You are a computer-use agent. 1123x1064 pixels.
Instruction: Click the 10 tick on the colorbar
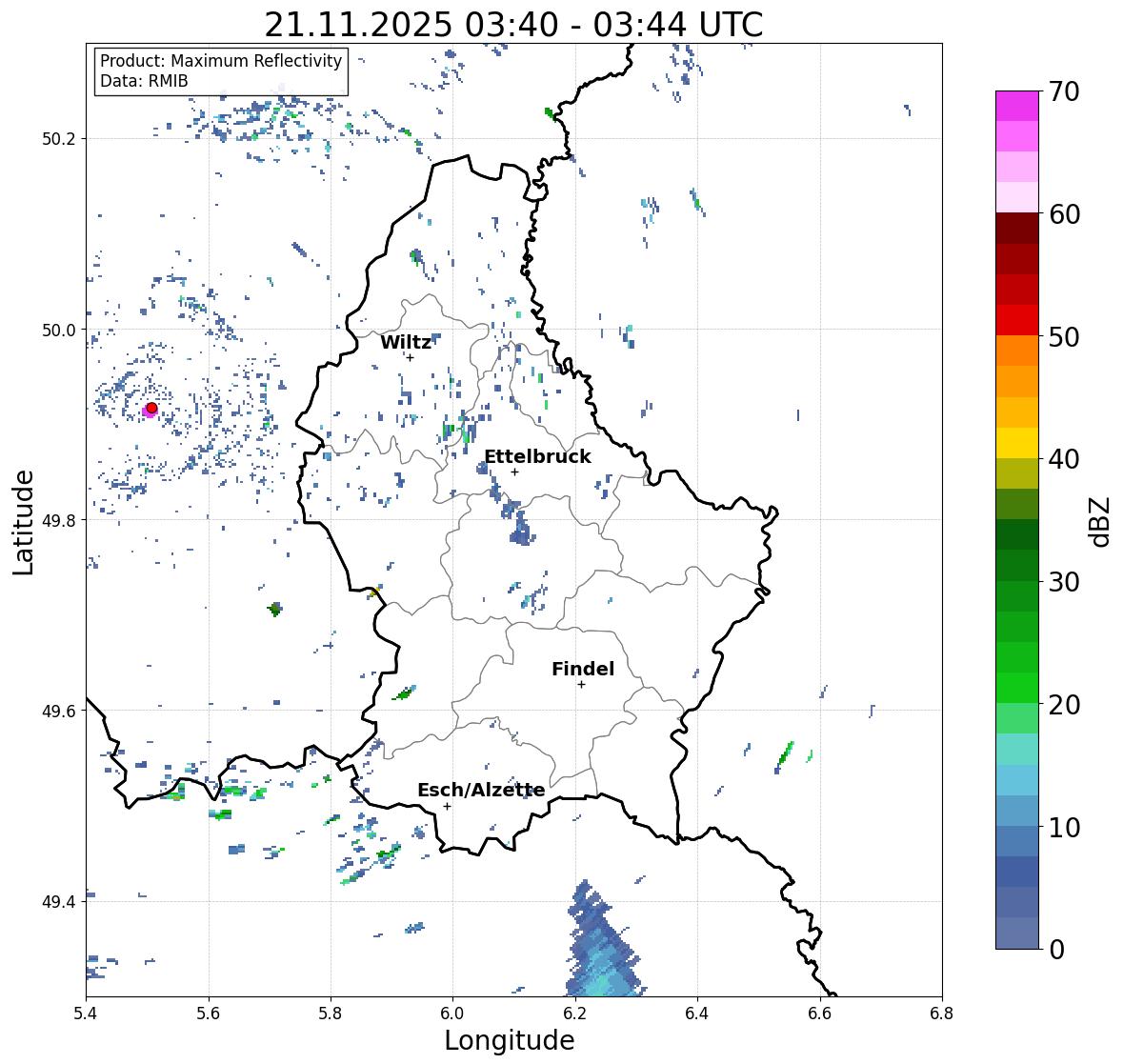(x=1064, y=827)
